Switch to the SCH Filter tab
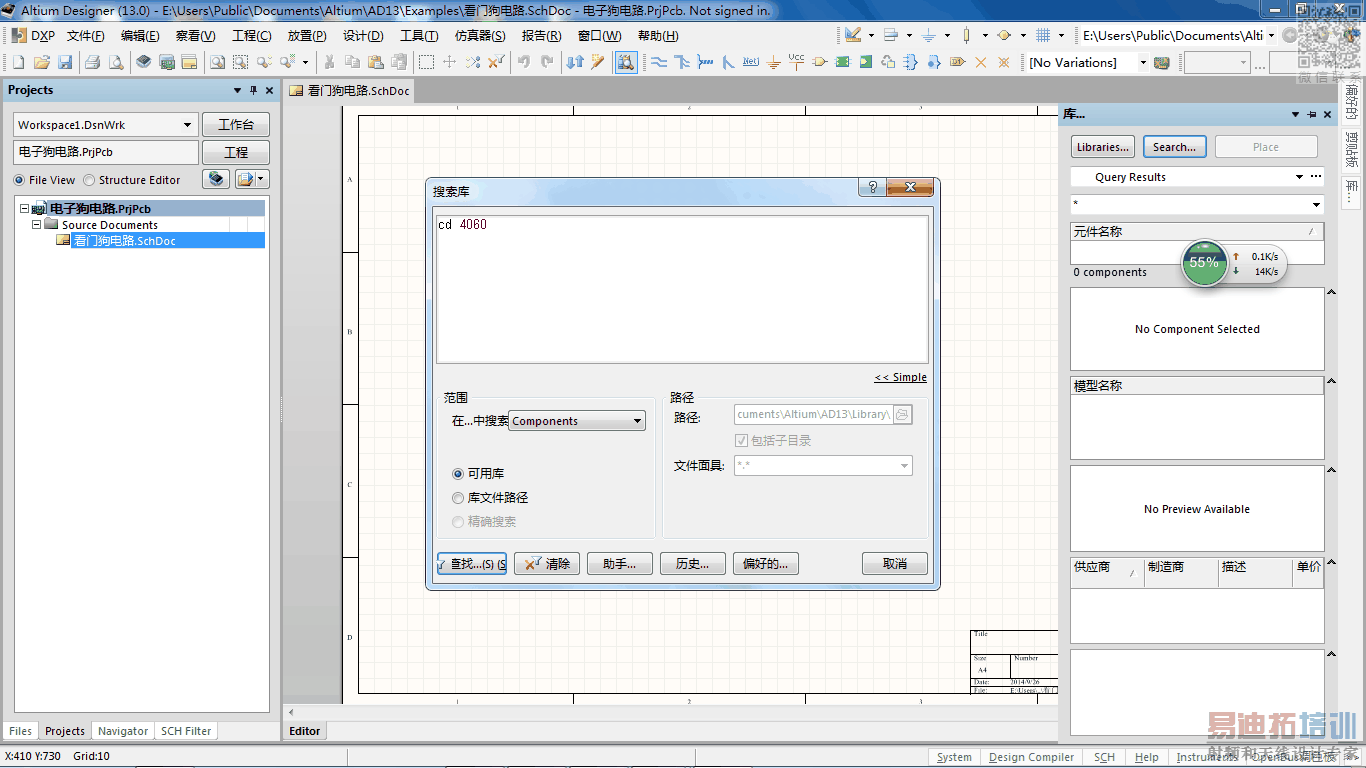The width and height of the screenshot is (1366, 768). pyautogui.click(x=186, y=731)
